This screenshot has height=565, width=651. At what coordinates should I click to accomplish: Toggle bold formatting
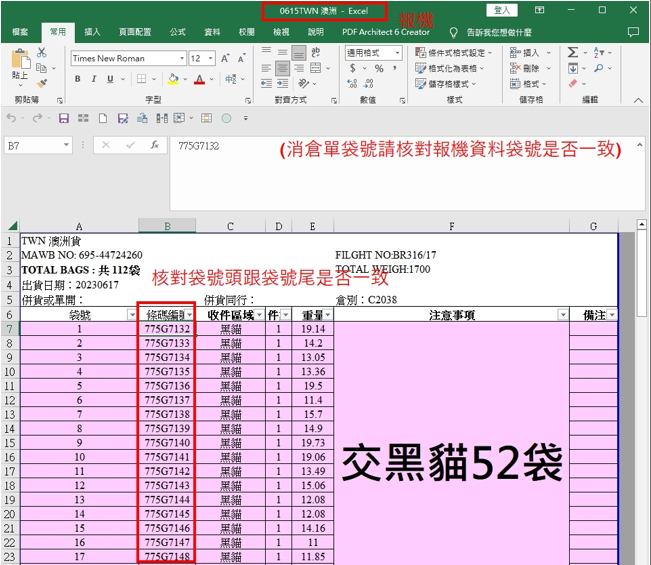click(77, 79)
